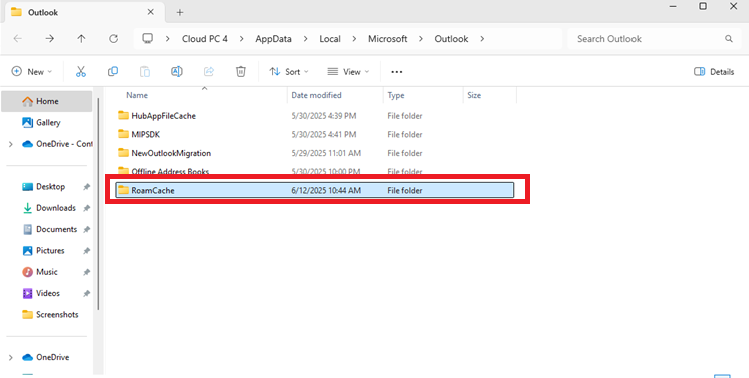Sort by Size column header
The width and height of the screenshot is (749, 378).
click(474, 95)
